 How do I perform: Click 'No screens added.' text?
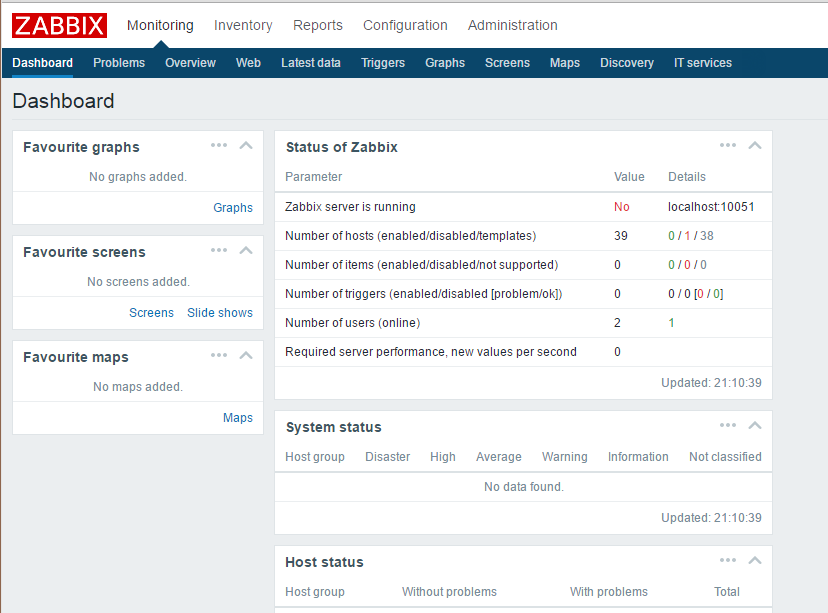point(138,282)
